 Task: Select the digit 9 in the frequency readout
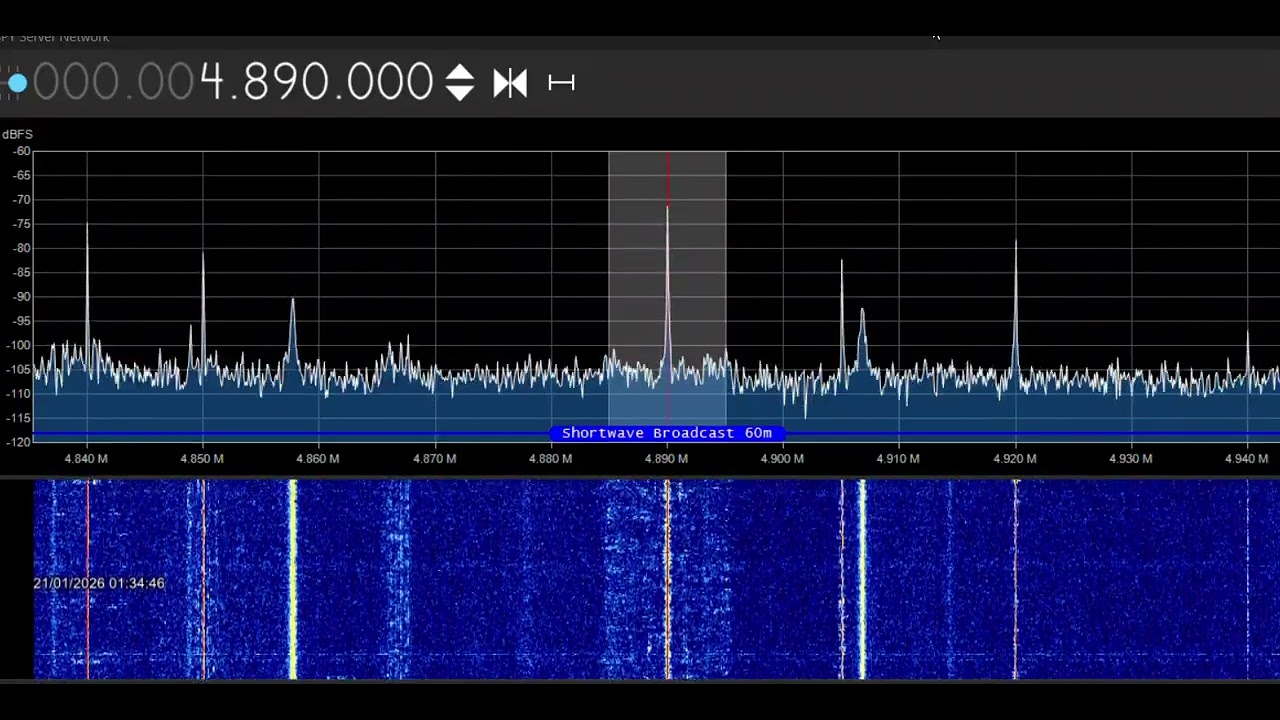pyautogui.click(x=285, y=82)
